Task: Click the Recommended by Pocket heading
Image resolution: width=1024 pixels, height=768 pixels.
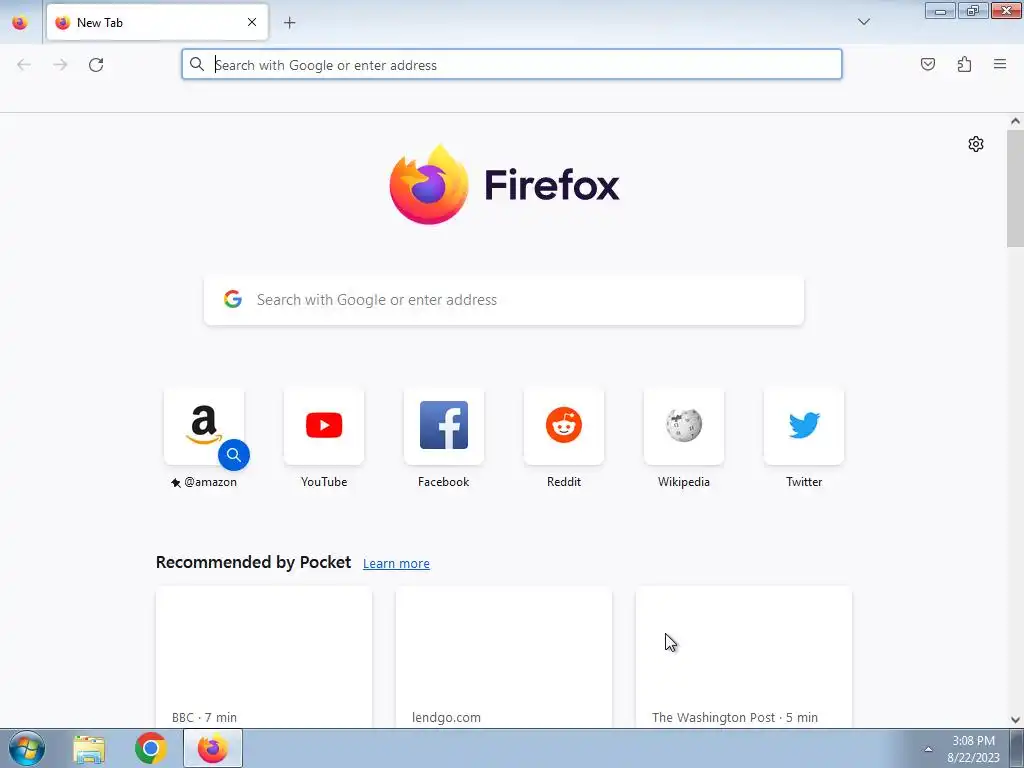Action: tap(253, 562)
